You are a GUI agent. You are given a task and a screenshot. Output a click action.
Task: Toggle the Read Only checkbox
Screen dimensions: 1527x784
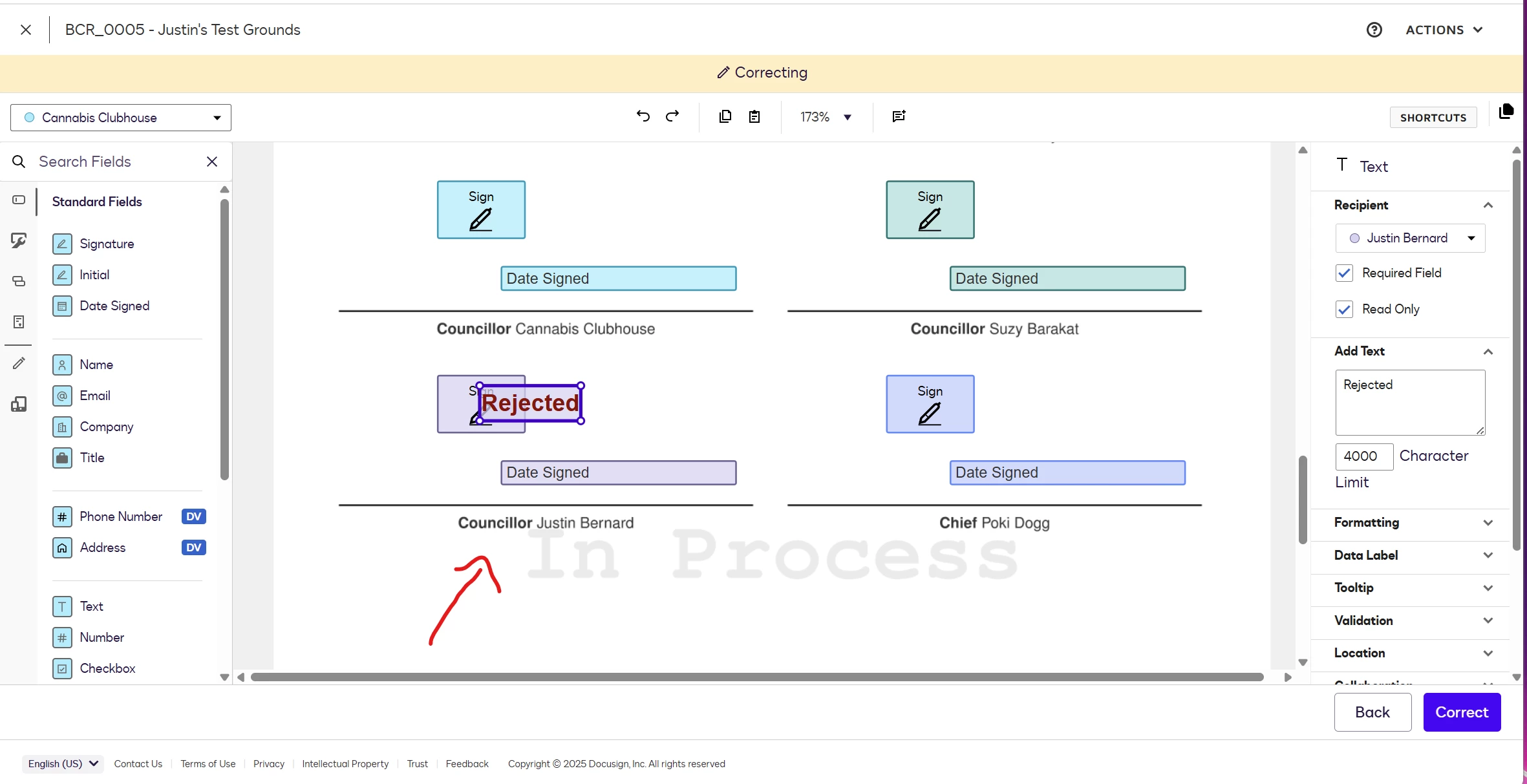pyautogui.click(x=1344, y=309)
